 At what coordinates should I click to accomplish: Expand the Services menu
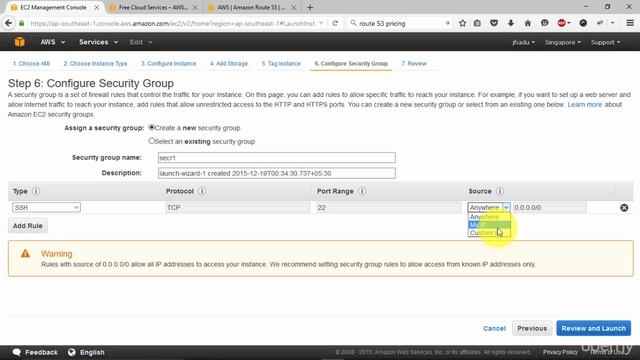[98, 42]
